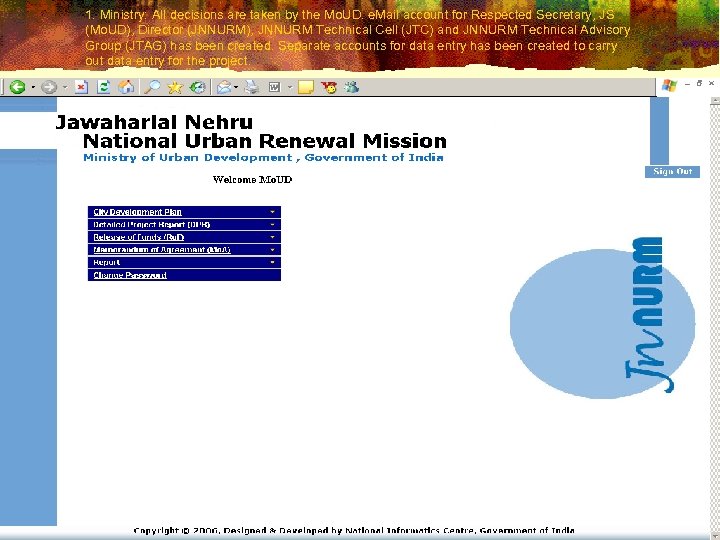Click Ministry of Urban Development subtitle text
The image size is (720, 540).
point(264,158)
